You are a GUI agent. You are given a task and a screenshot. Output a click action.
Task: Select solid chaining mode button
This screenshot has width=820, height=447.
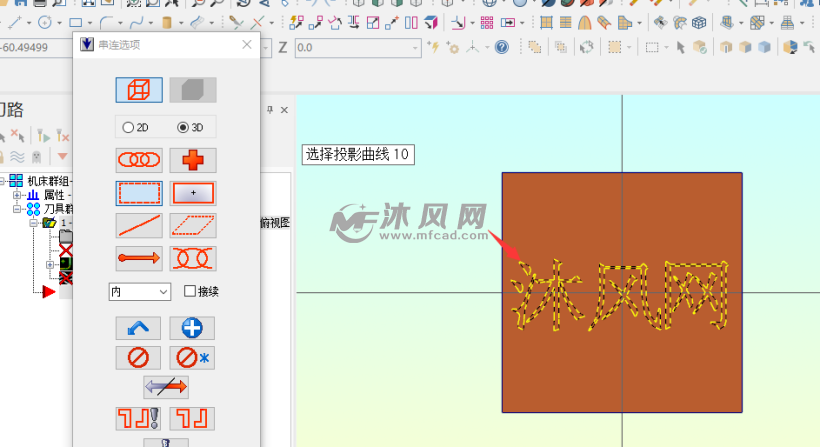click(x=193, y=90)
